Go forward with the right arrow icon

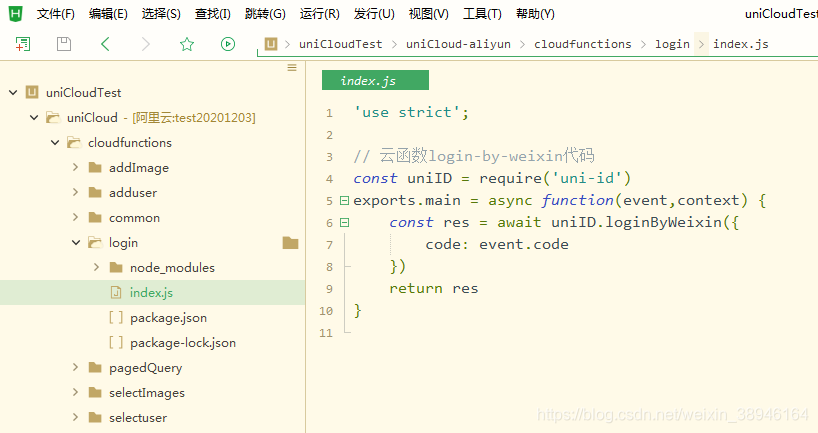click(x=146, y=44)
